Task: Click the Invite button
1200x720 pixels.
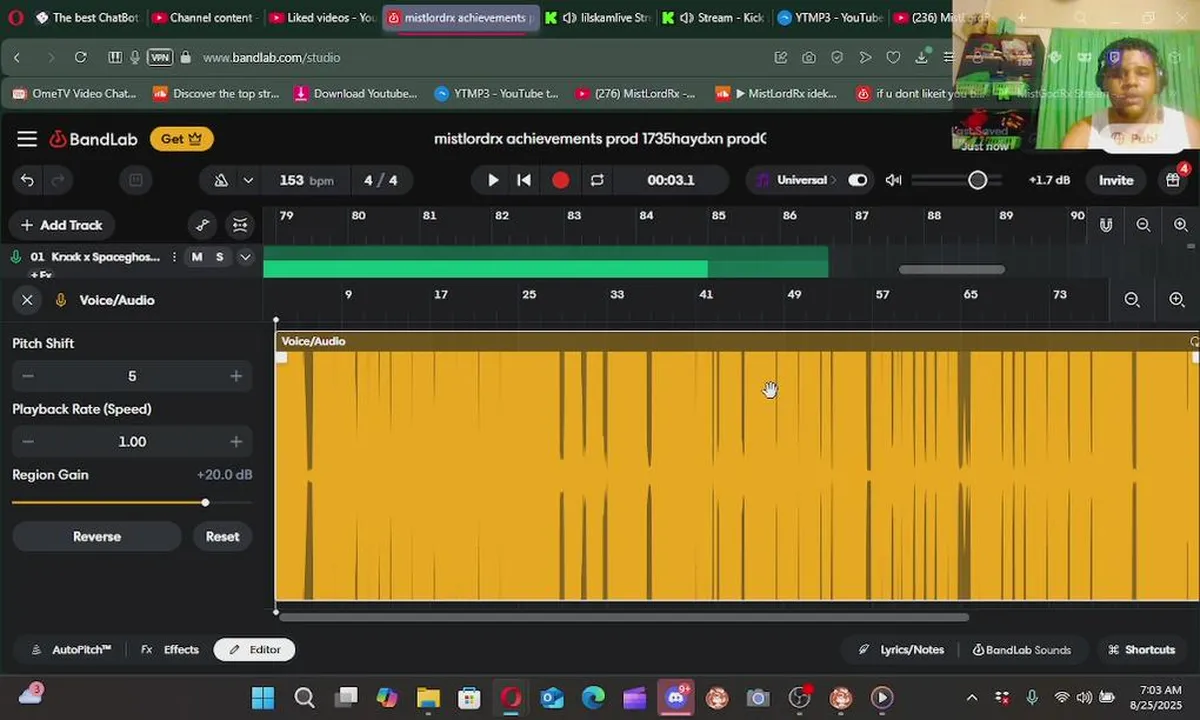Action: (x=1116, y=180)
